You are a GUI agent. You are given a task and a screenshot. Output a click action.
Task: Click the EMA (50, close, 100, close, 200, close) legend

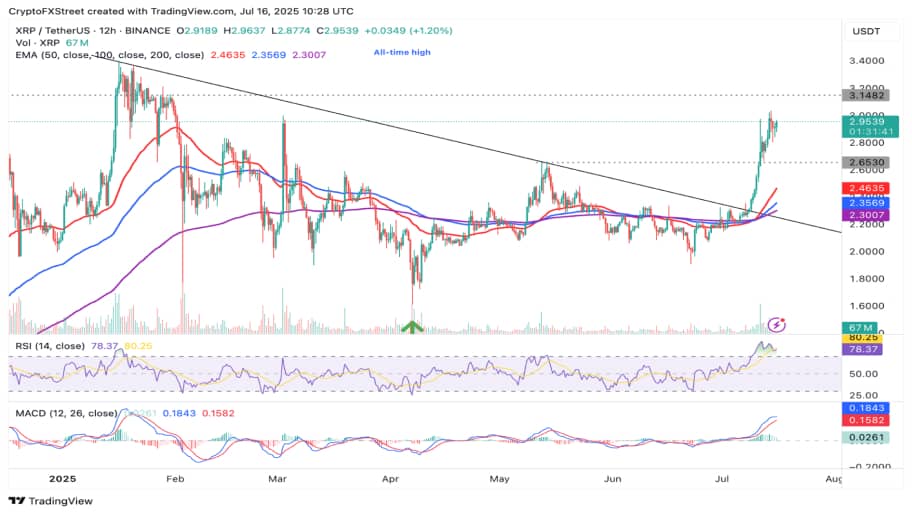[109, 55]
